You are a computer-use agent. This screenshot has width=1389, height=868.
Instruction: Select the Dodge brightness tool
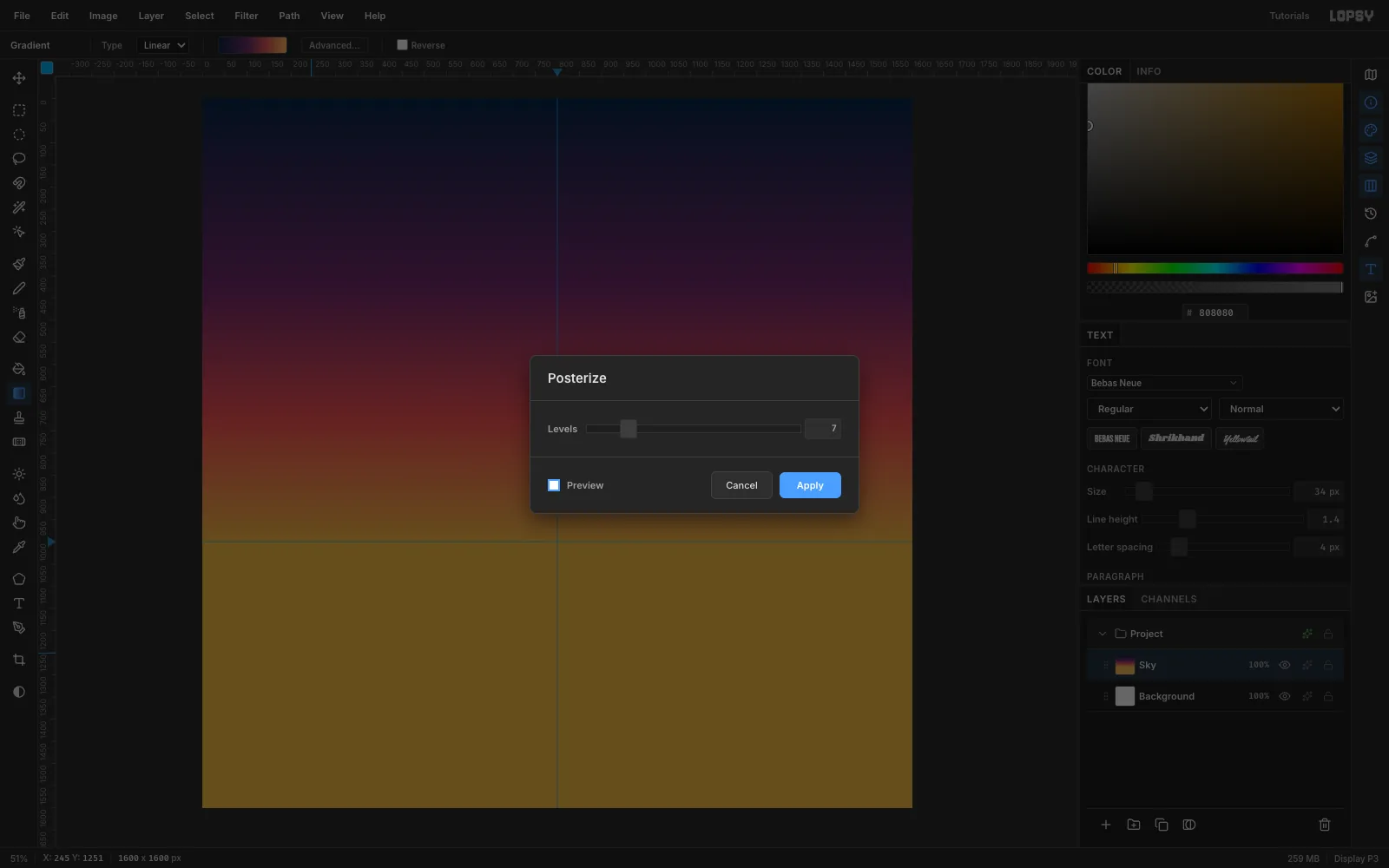pyautogui.click(x=18, y=474)
